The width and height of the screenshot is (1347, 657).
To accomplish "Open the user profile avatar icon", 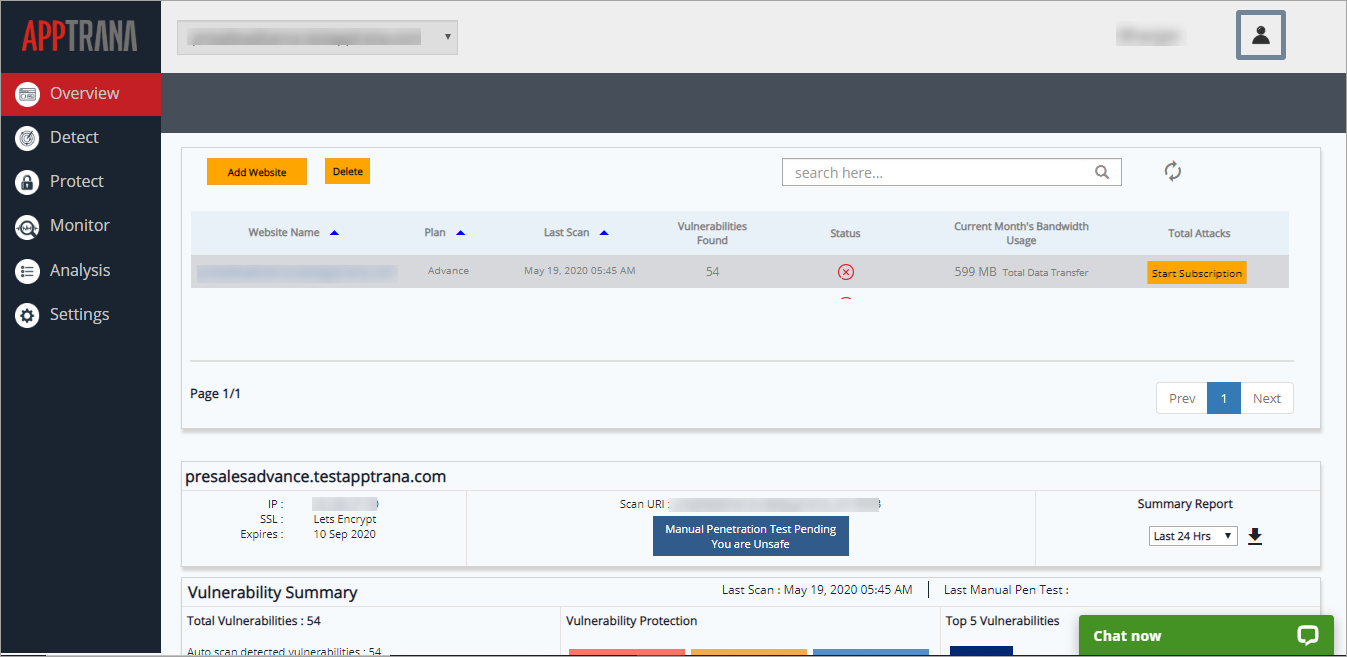I will pos(1260,35).
